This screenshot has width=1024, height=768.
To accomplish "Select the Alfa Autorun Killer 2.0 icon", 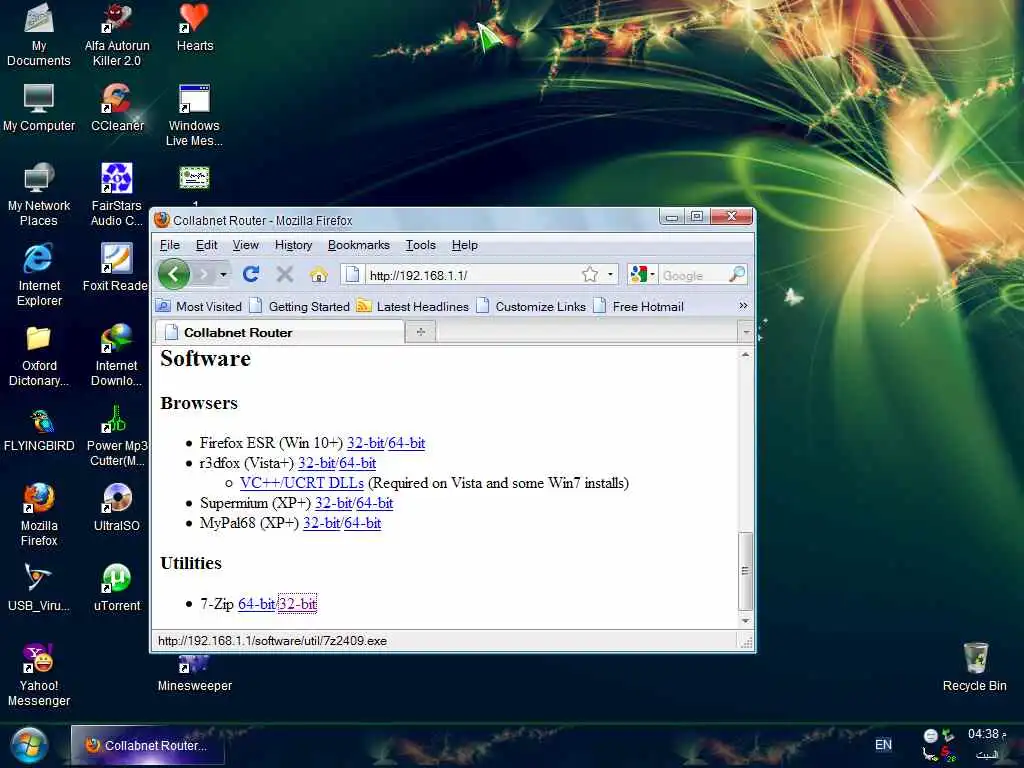I will 117,34.
